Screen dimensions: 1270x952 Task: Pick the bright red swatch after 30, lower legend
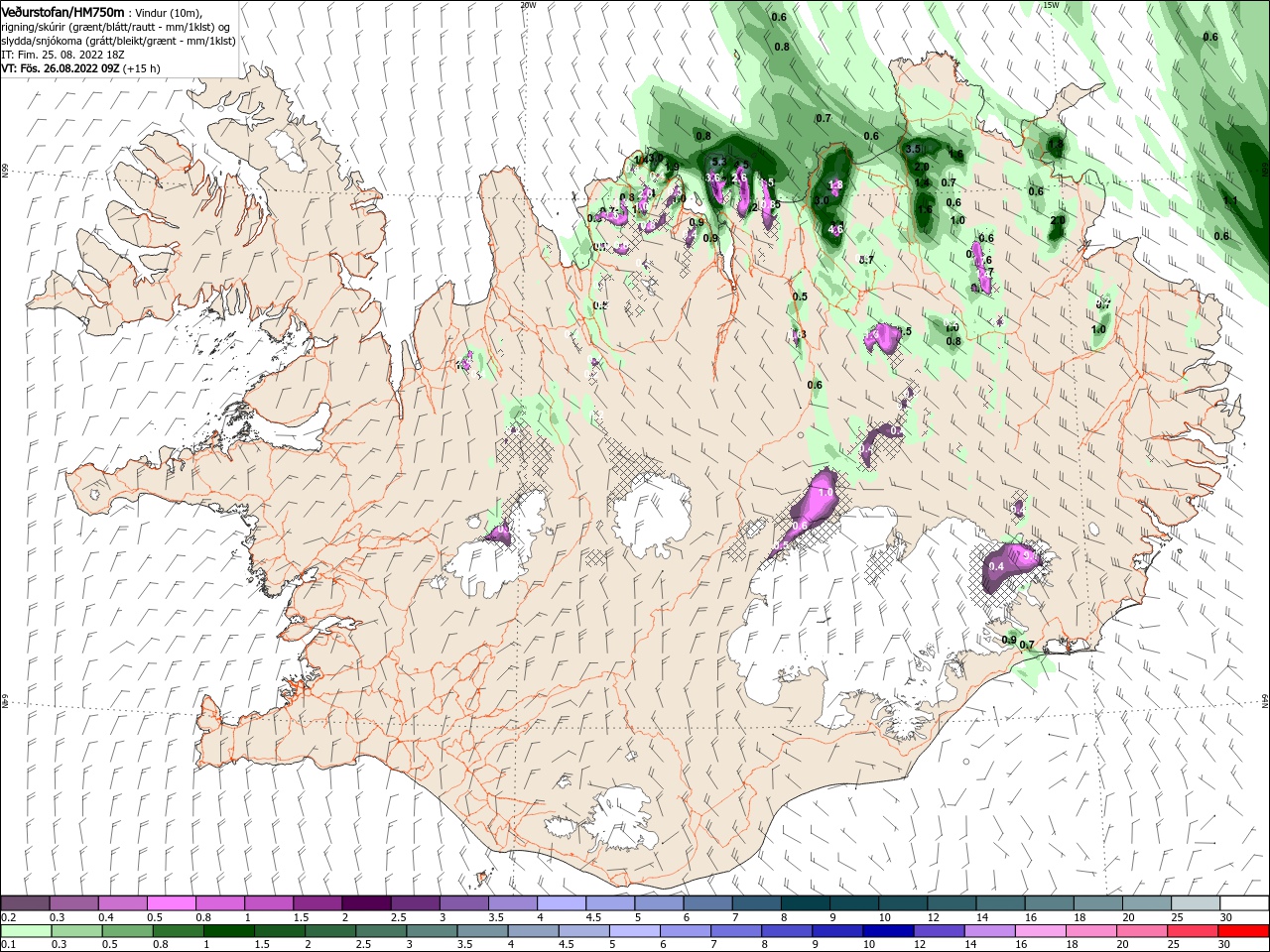click(x=1243, y=931)
